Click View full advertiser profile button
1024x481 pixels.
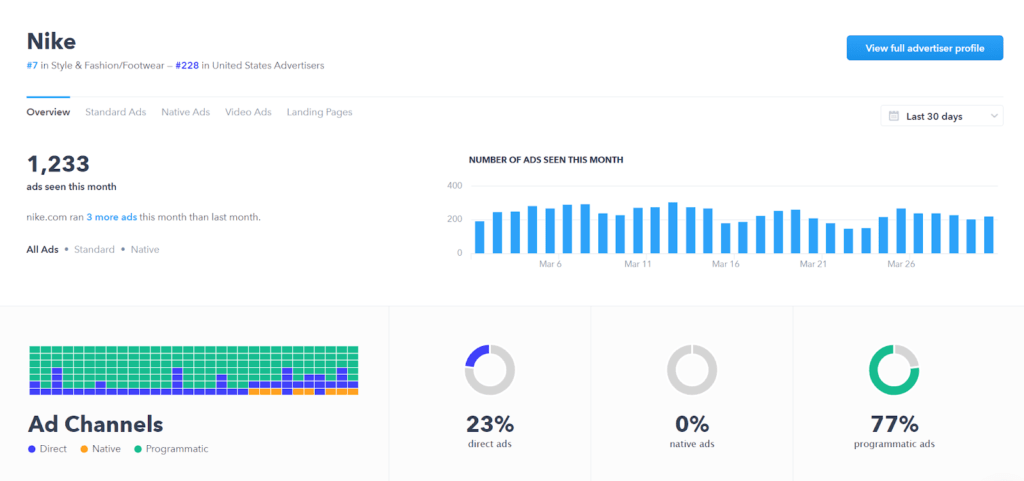pyautogui.click(x=924, y=48)
